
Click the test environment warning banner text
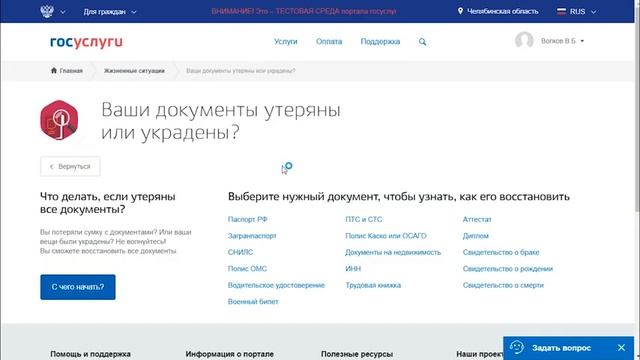coord(304,11)
